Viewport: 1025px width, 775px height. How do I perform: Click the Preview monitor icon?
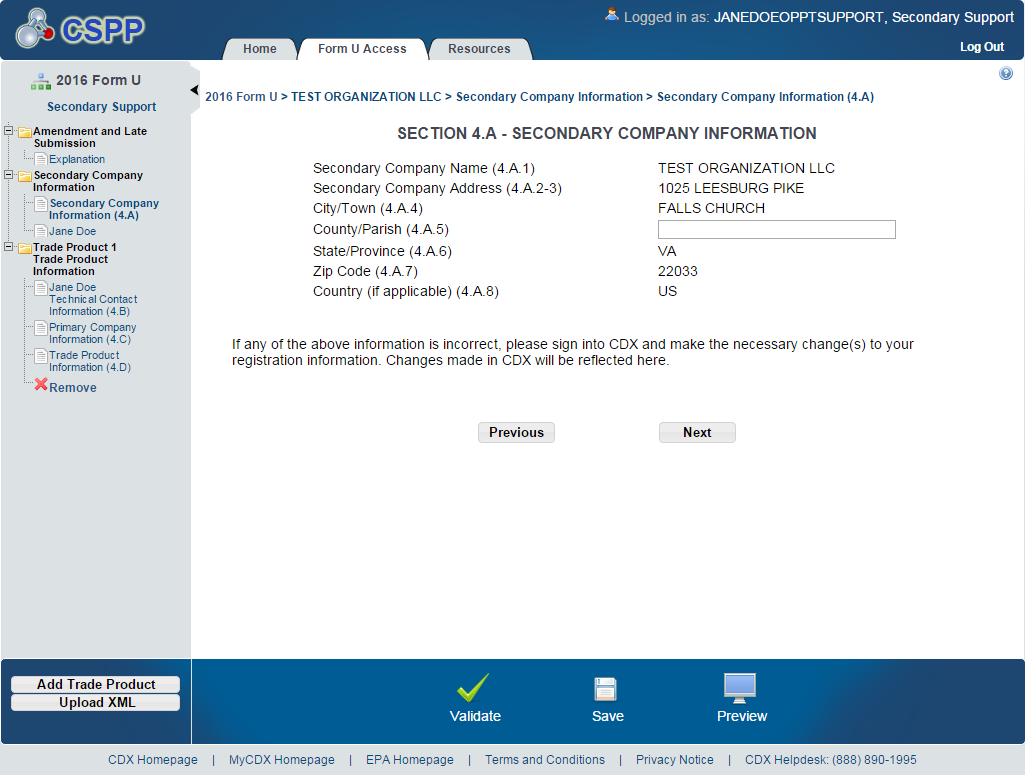point(740,687)
